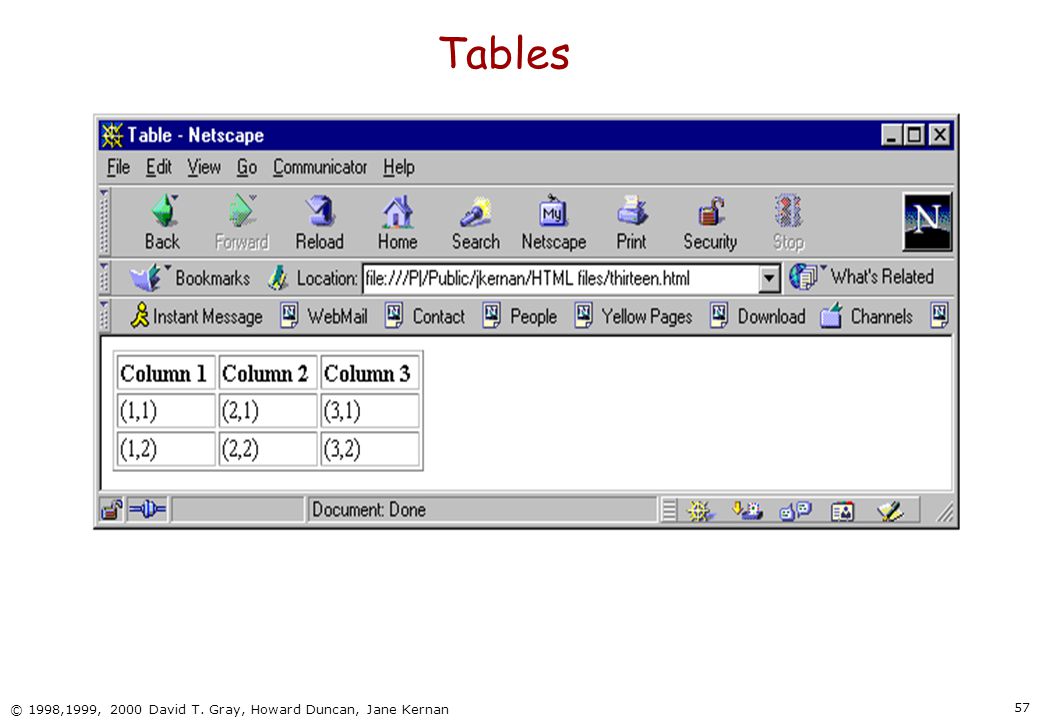Print the page using Print icon
Screen dimensions: 1040x720
tap(631, 211)
